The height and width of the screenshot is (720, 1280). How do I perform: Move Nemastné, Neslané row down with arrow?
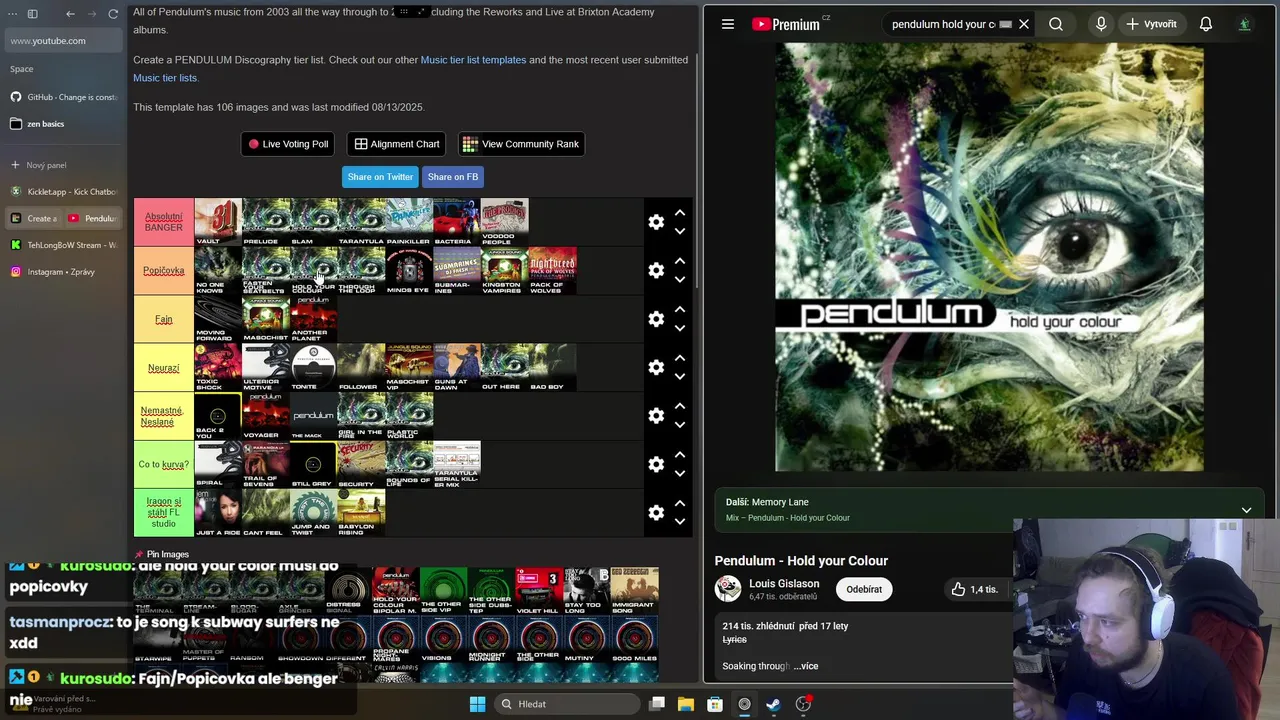pyautogui.click(x=680, y=425)
